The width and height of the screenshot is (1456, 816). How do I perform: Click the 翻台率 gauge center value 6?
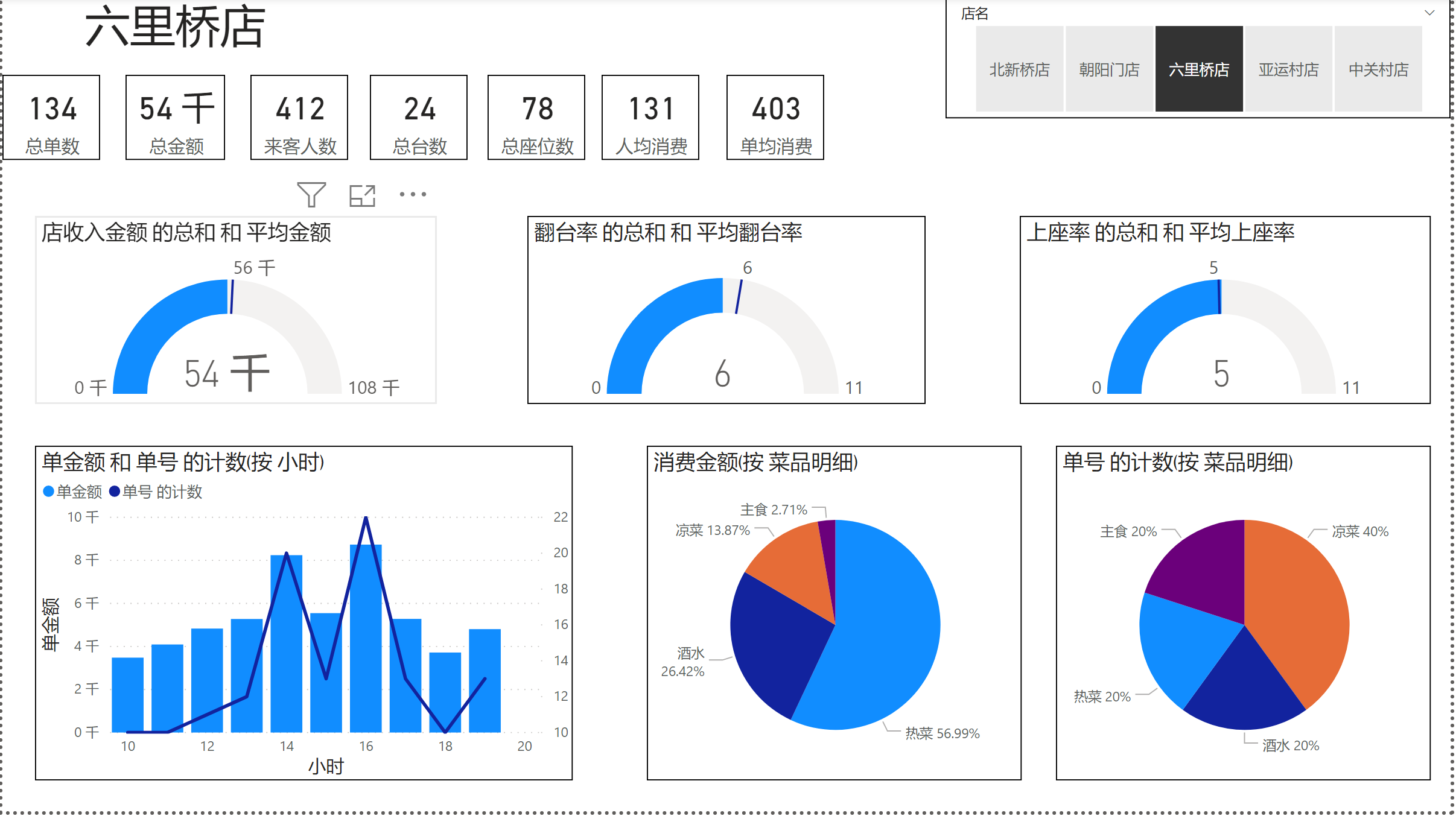(x=722, y=374)
